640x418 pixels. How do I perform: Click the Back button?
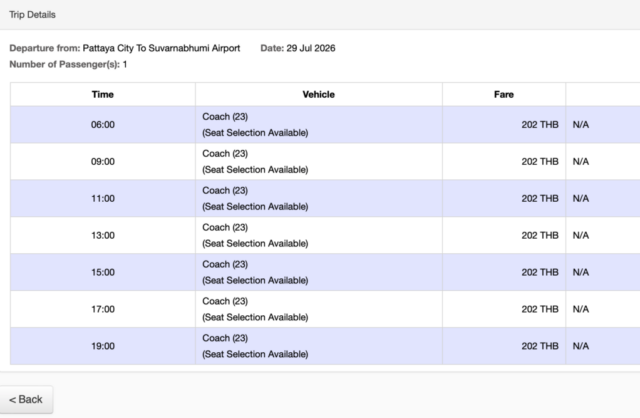(26, 399)
